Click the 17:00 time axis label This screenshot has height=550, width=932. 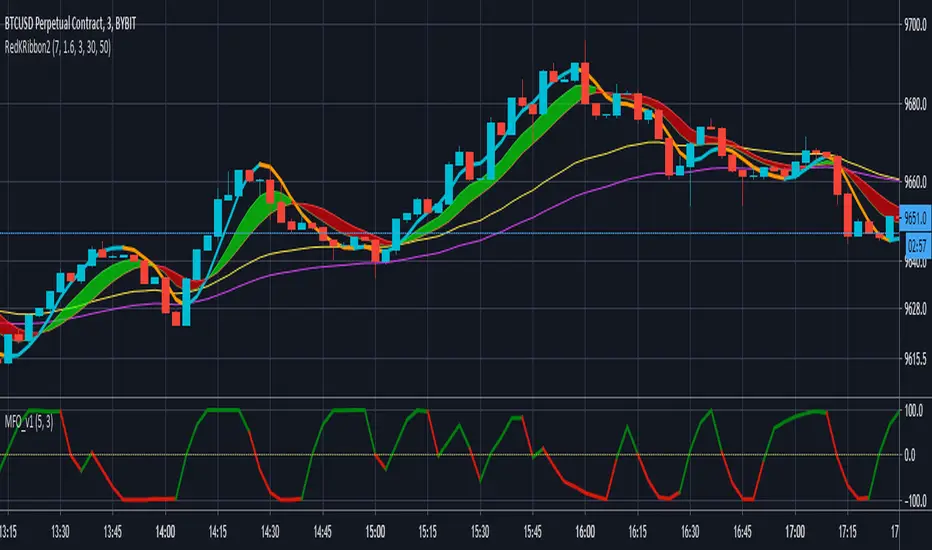795,532
